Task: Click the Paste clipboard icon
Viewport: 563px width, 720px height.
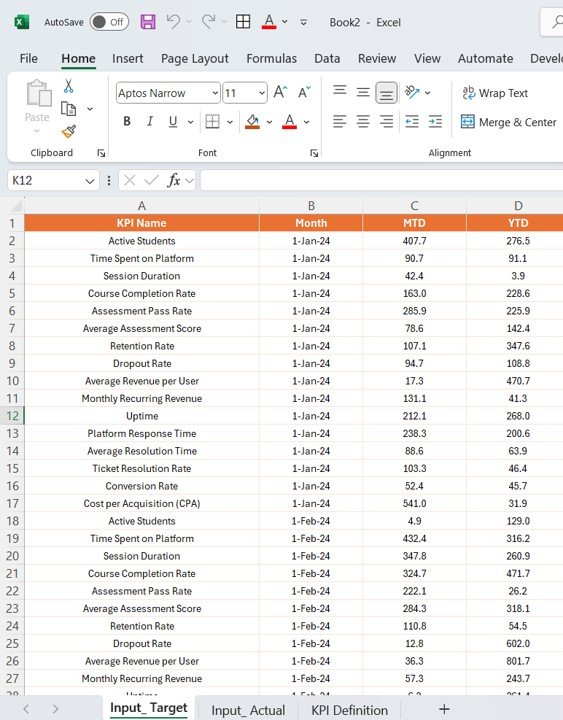Action: [x=39, y=93]
